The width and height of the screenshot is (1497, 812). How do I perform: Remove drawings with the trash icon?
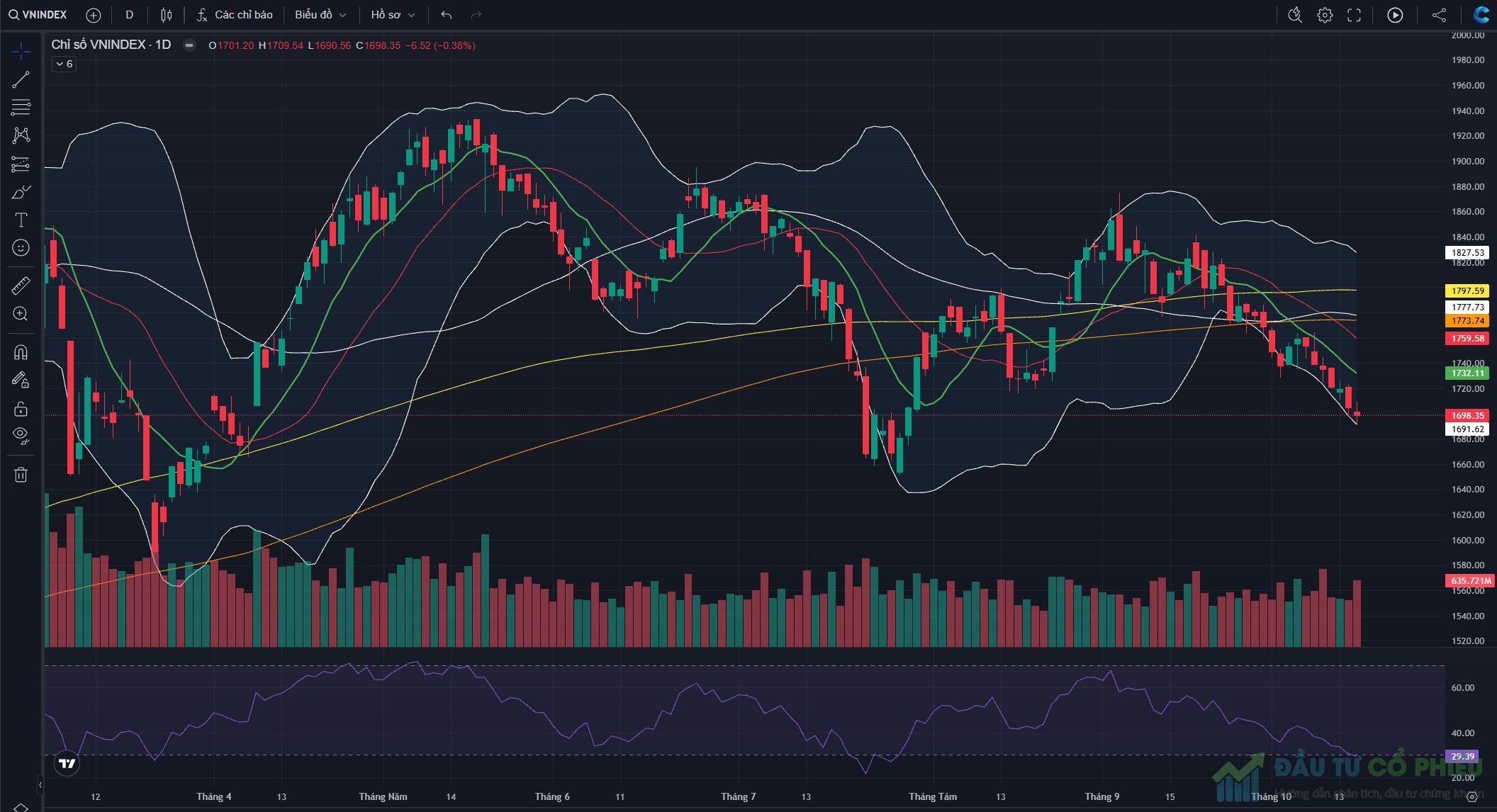click(21, 475)
